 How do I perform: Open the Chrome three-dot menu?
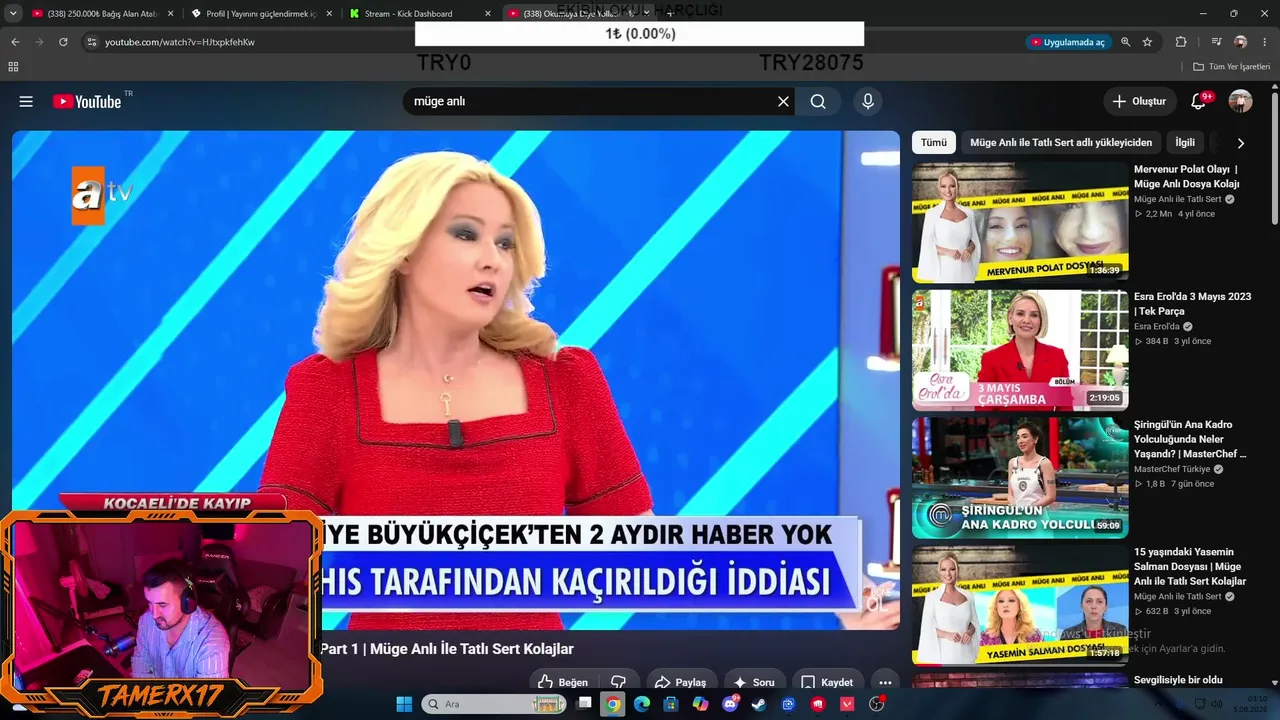point(1266,42)
